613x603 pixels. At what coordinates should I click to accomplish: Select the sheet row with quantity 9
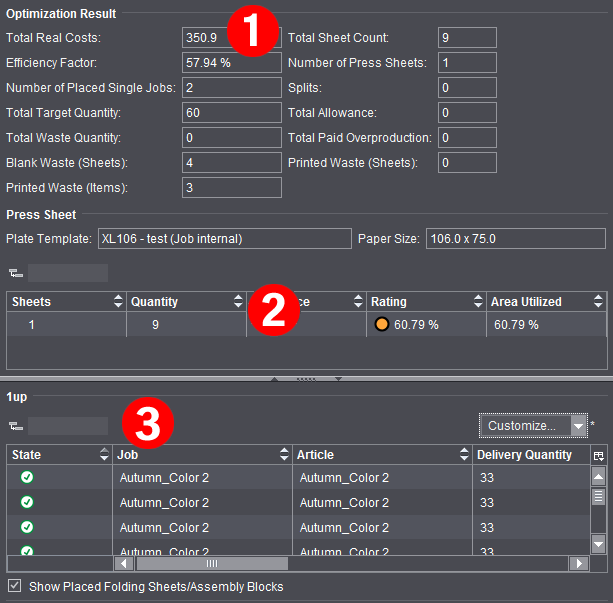[x=154, y=325]
